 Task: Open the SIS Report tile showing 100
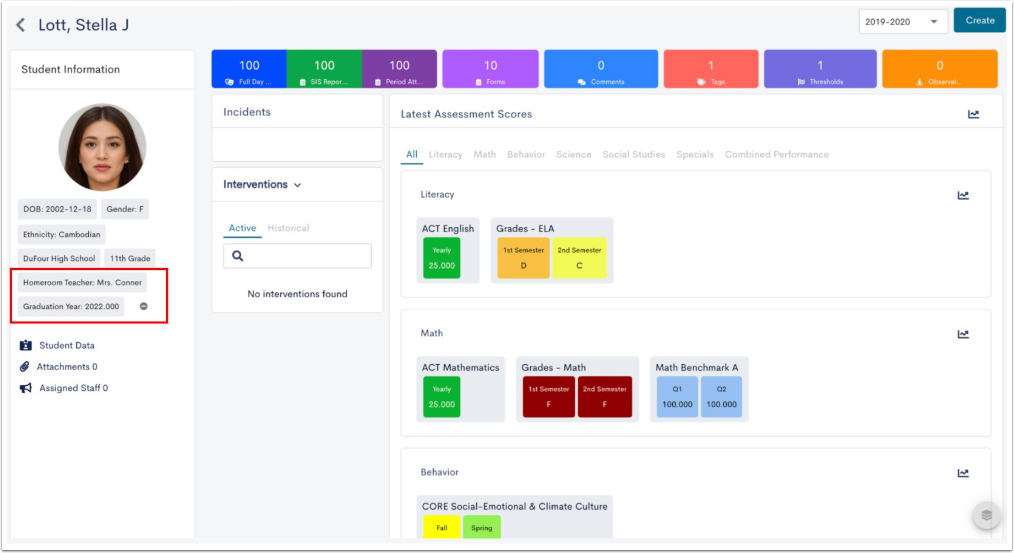coord(324,69)
